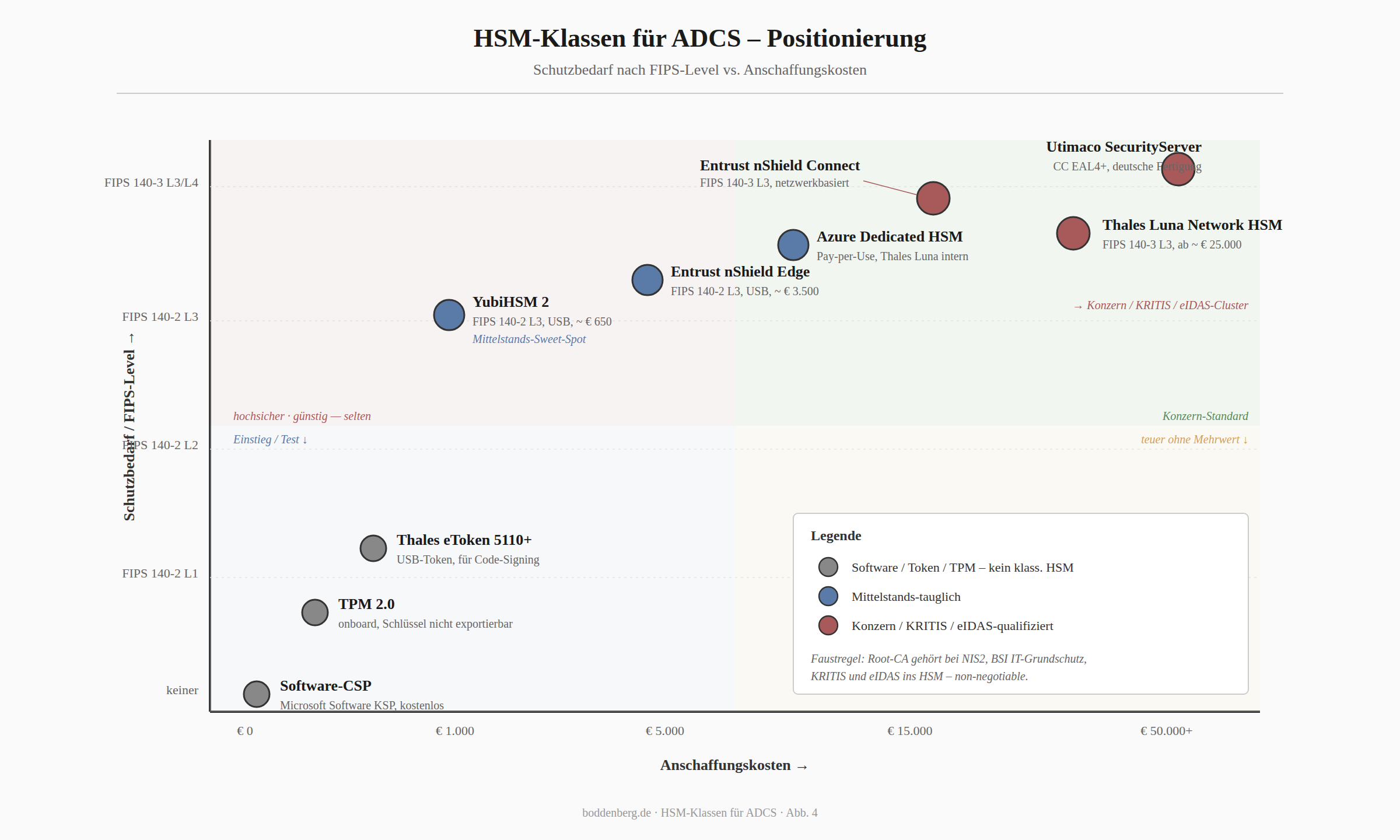Click the red Konzern/KRITIS legend swatch
This screenshot has width=1400, height=840.
828,625
